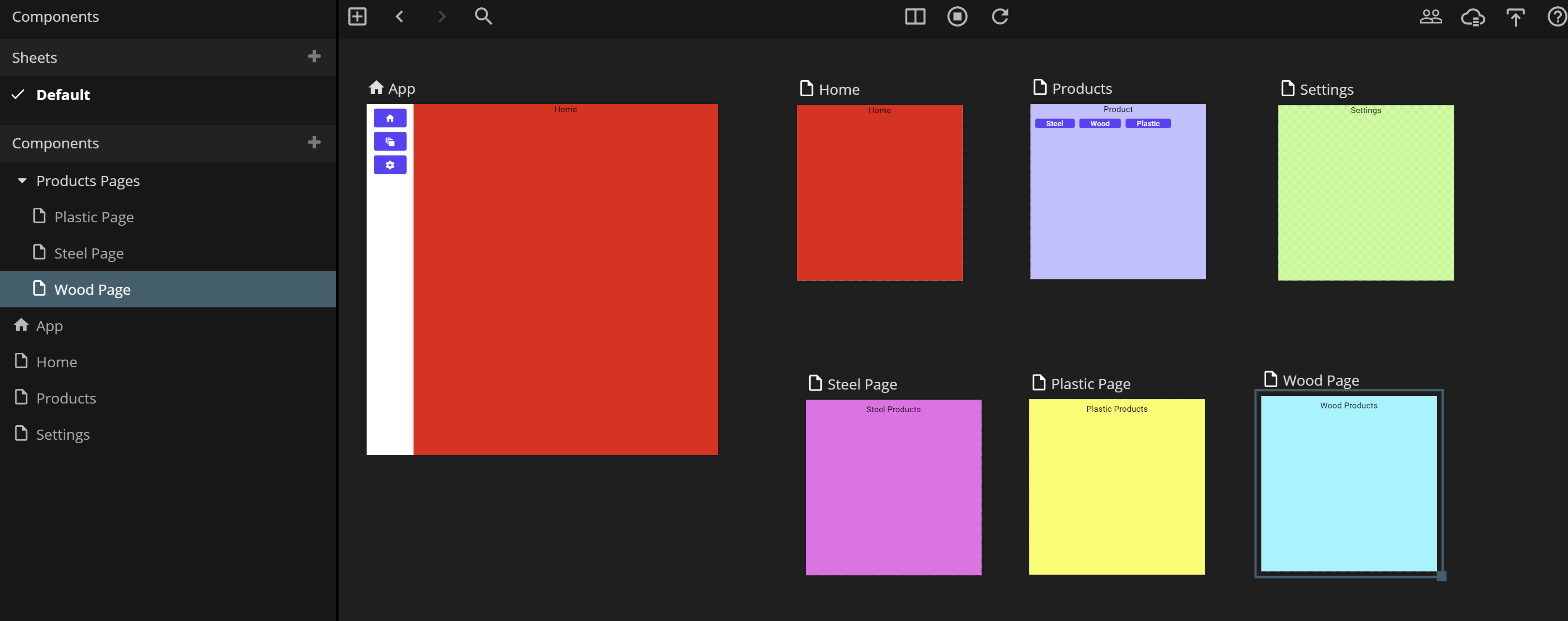Add a new component with plus

314,143
